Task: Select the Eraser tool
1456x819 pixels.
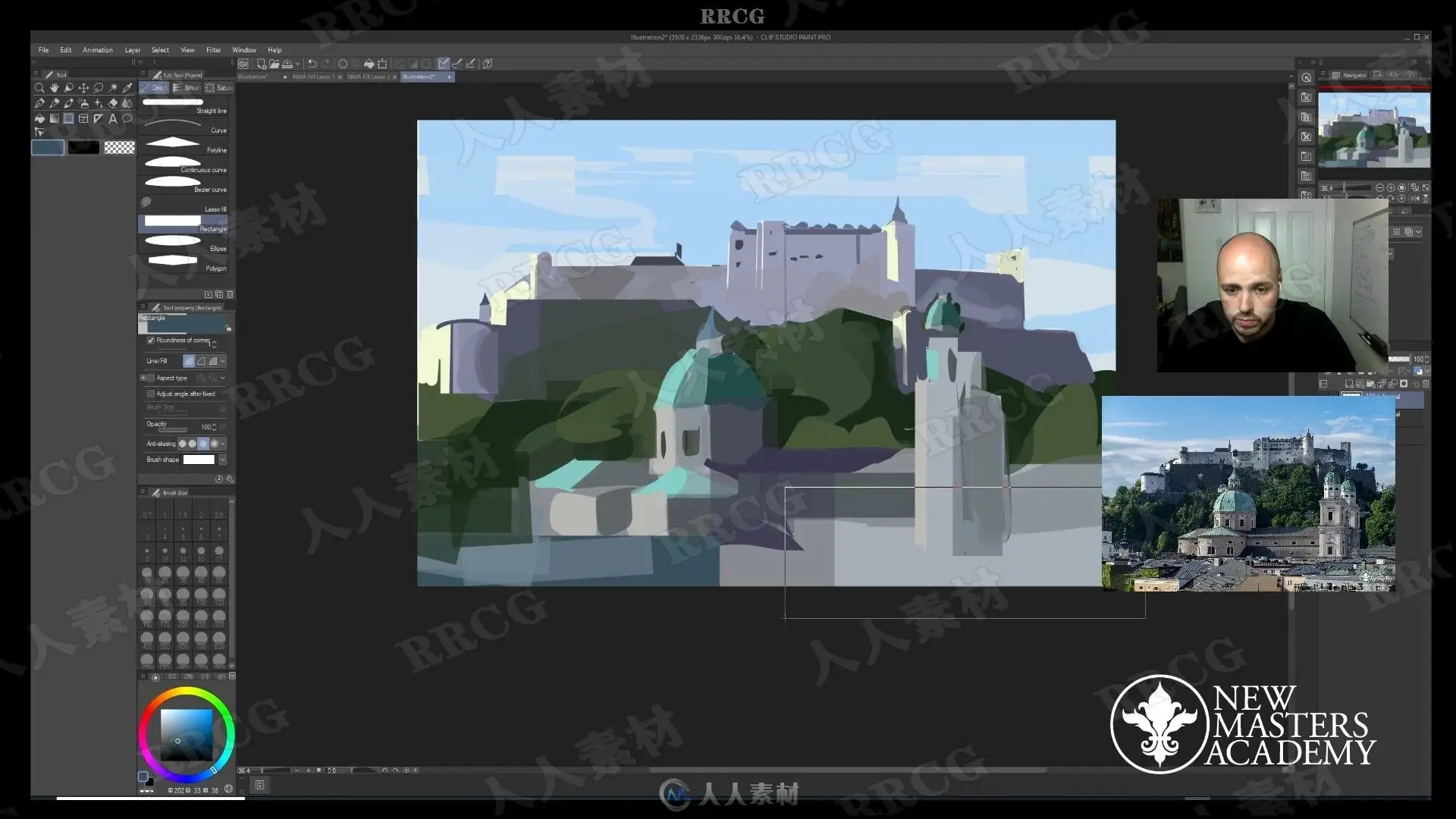Action: tap(113, 103)
